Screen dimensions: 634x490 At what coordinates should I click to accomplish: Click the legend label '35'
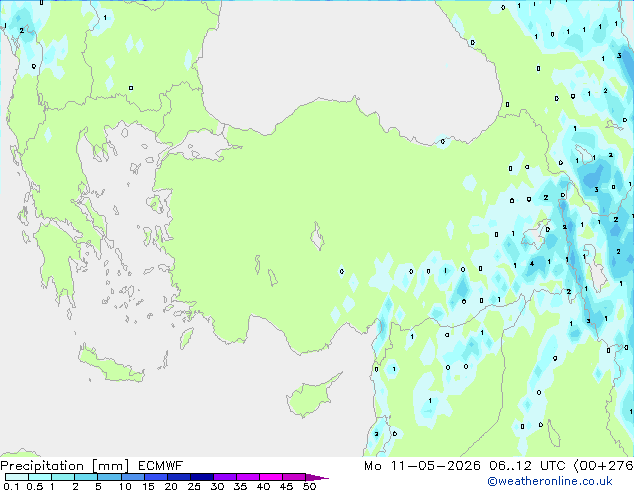point(240,486)
